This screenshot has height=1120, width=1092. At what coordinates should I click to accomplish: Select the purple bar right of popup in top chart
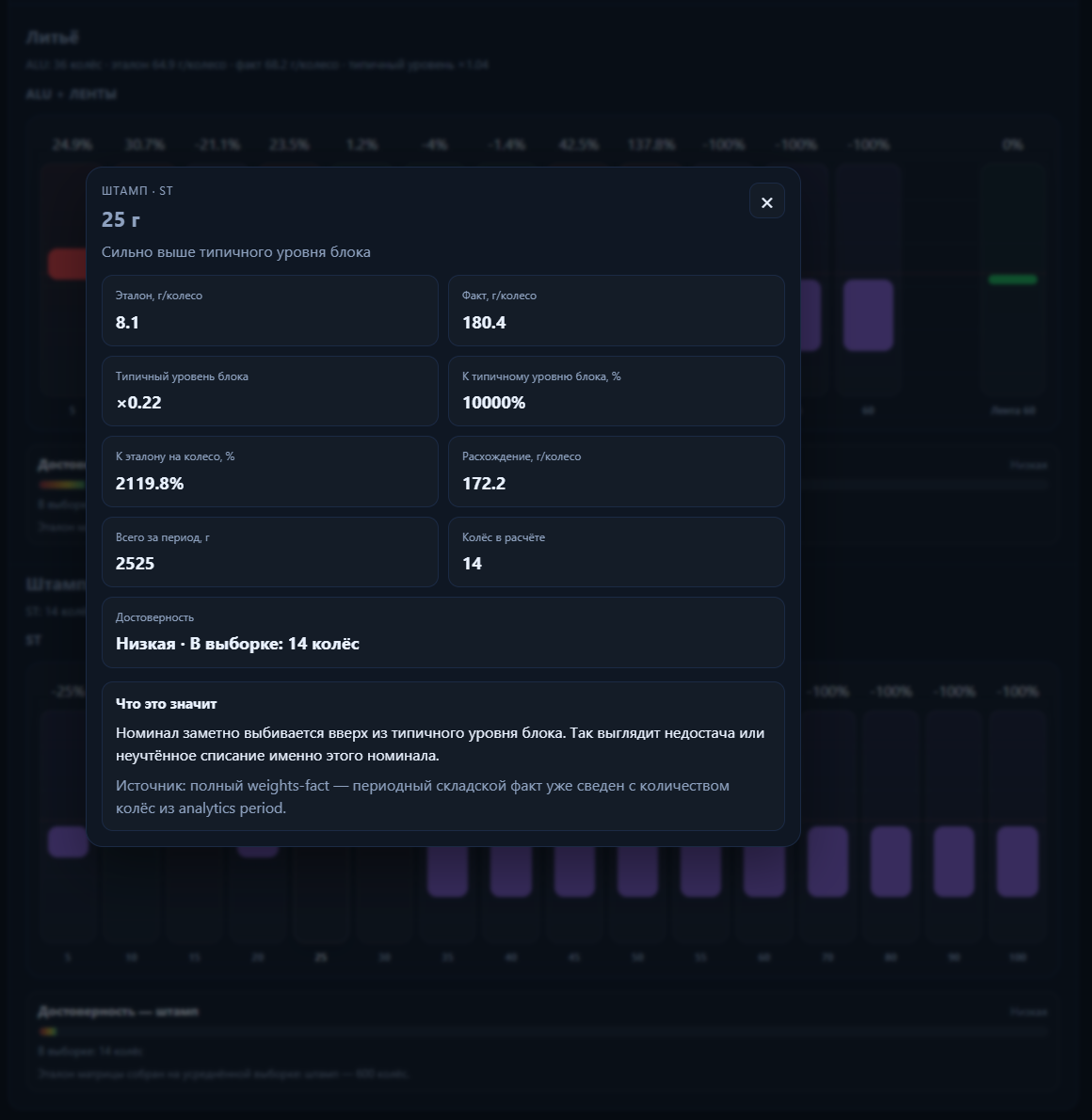click(x=868, y=315)
